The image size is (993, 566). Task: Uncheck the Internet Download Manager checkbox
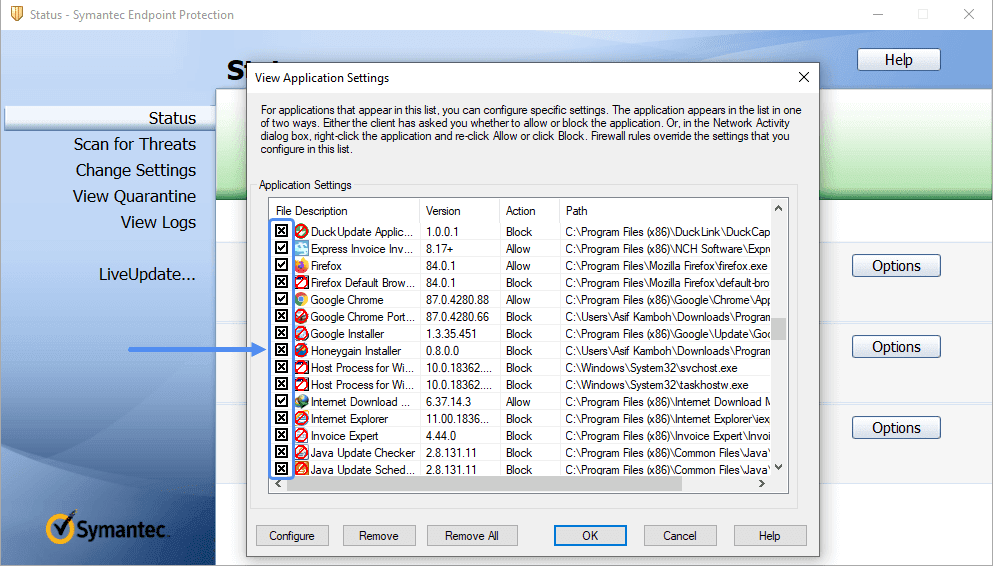281,401
